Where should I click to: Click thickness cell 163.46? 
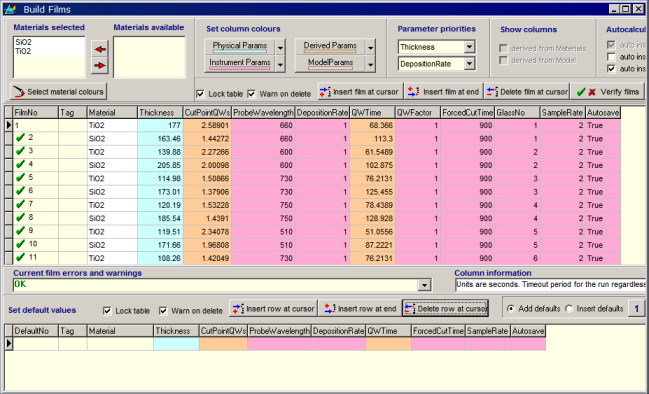coord(160,139)
